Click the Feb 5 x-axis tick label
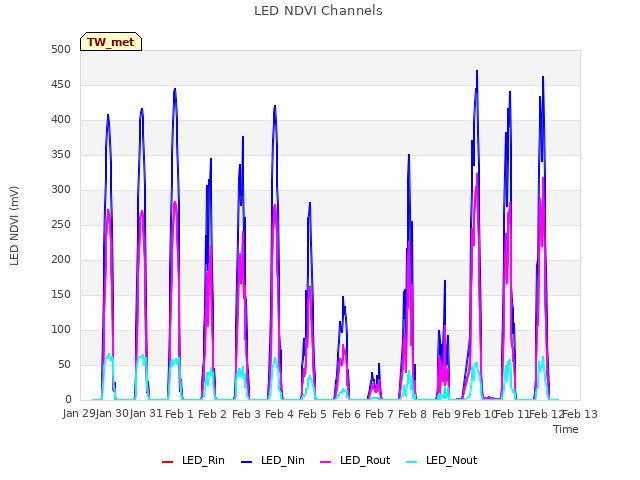 click(312, 414)
